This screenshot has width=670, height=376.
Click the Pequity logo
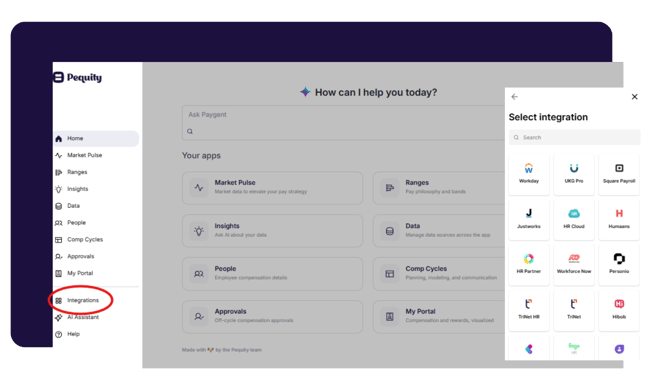(78, 77)
